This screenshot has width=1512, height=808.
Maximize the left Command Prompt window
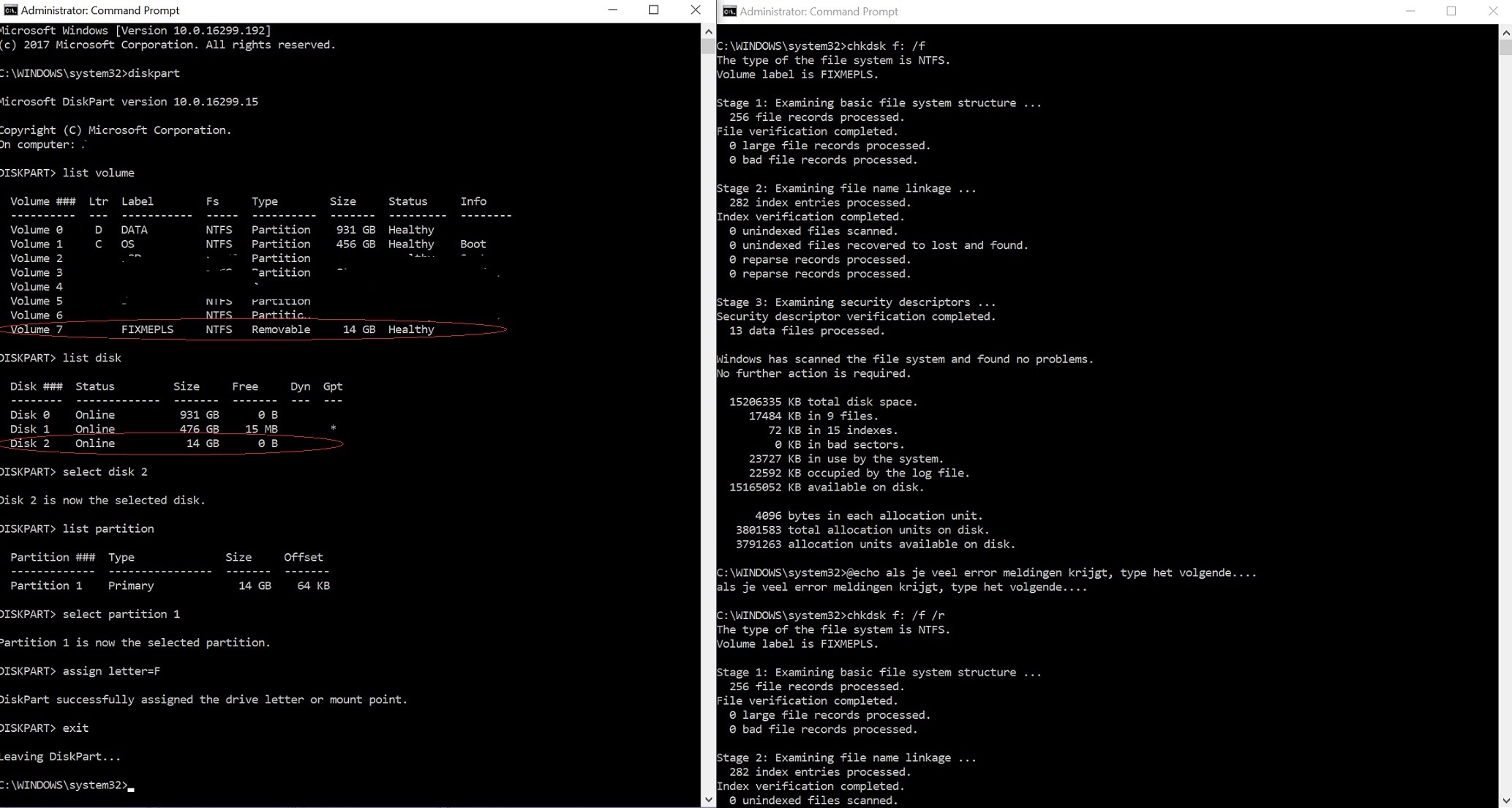654,10
